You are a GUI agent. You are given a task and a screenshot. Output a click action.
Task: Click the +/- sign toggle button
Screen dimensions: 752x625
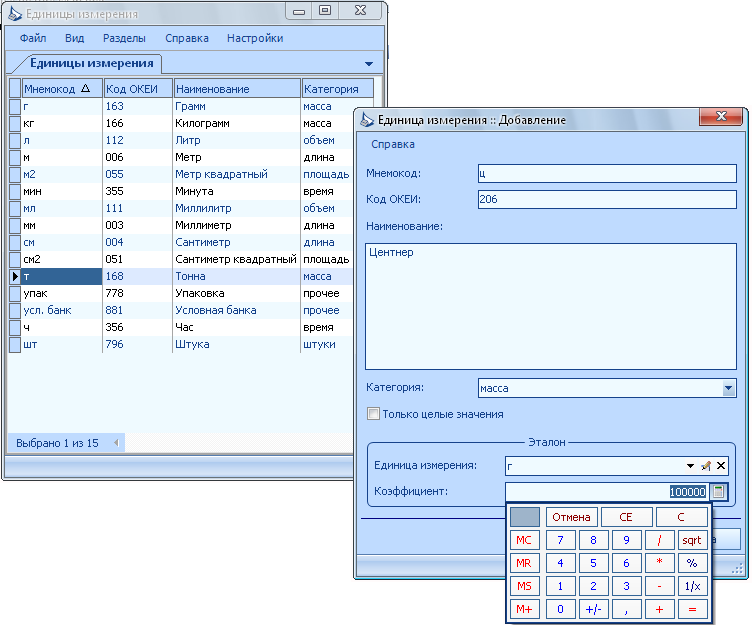pyautogui.click(x=593, y=609)
